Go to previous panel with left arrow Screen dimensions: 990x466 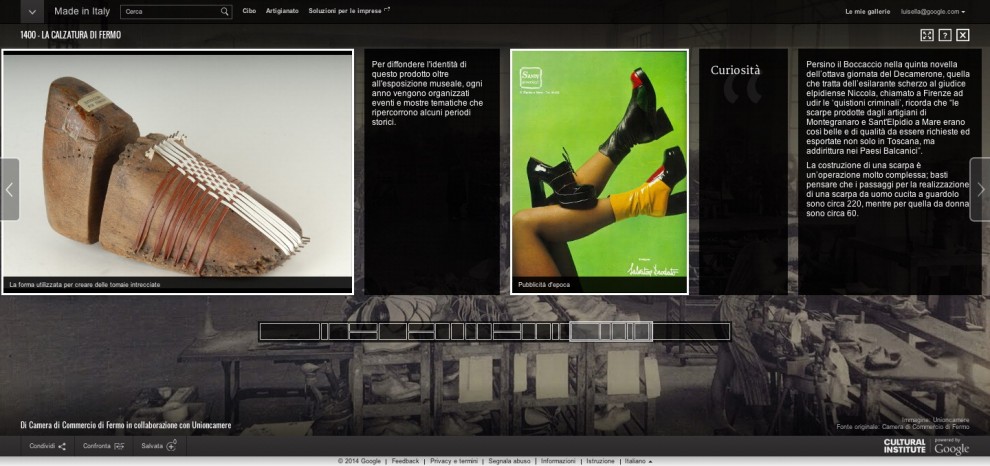click(9, 189)
